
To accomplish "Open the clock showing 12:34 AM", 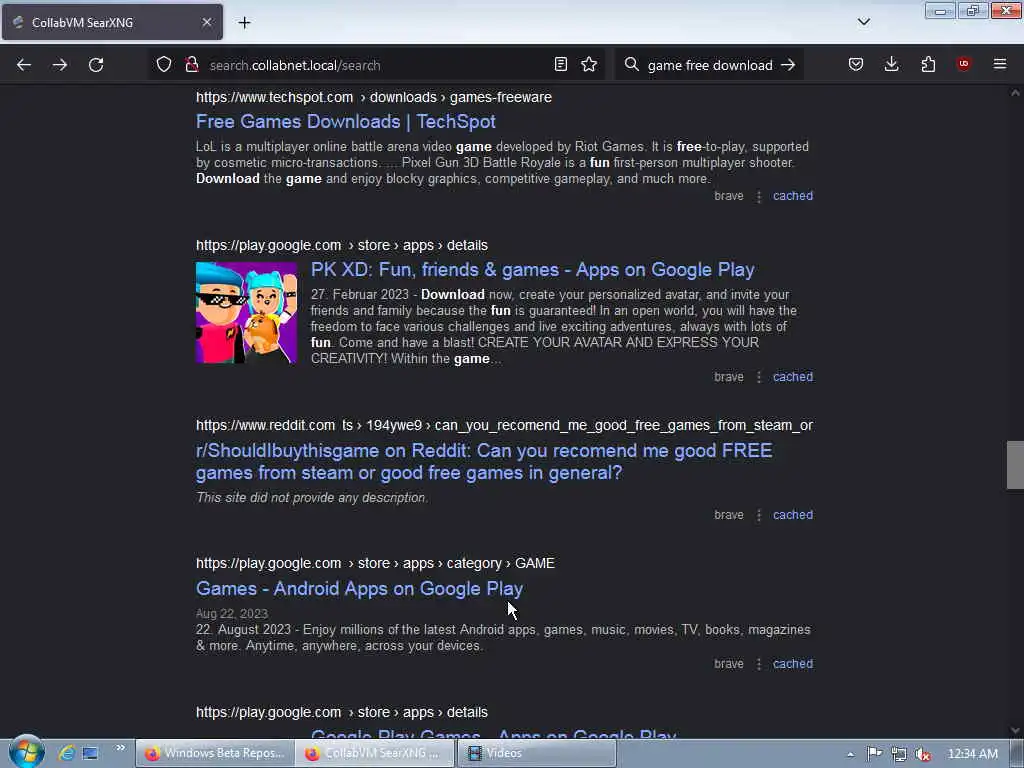I will (x=972, y=754).
